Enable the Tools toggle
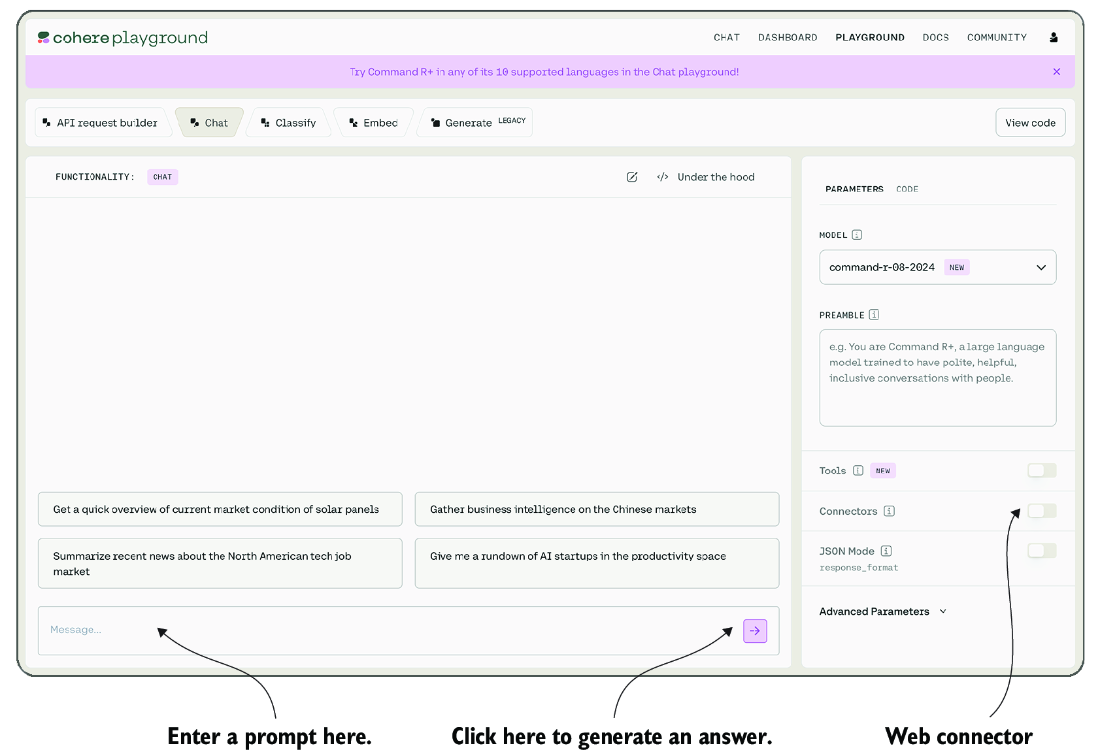Image resolution: width=1100 pixels, height=750 pixels. point(1042,471)
